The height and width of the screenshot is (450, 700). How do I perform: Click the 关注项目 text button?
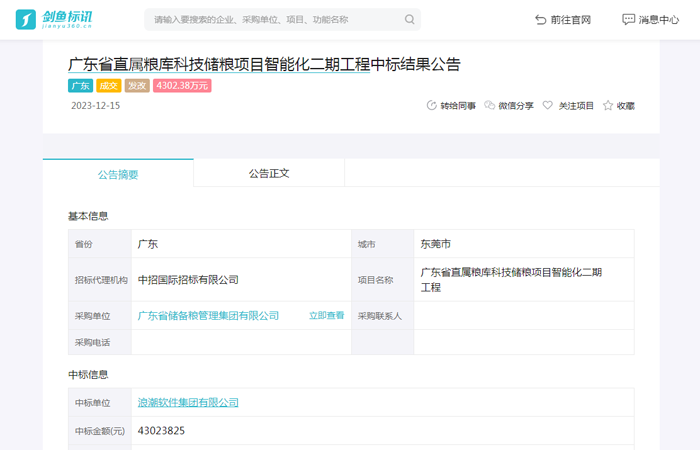coord(576,106)
